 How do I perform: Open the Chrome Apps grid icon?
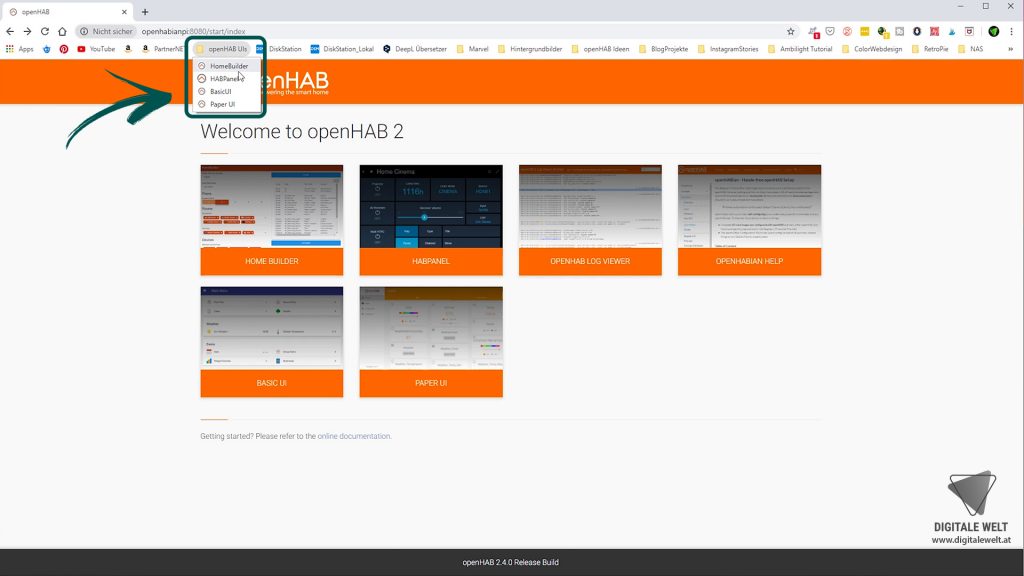click(x=9, y=48)
